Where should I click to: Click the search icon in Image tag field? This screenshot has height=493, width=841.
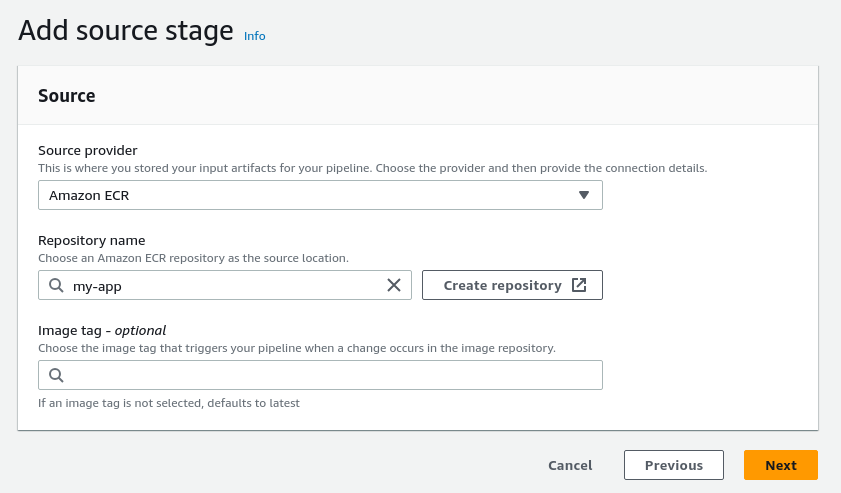click(x=57, y=375)
